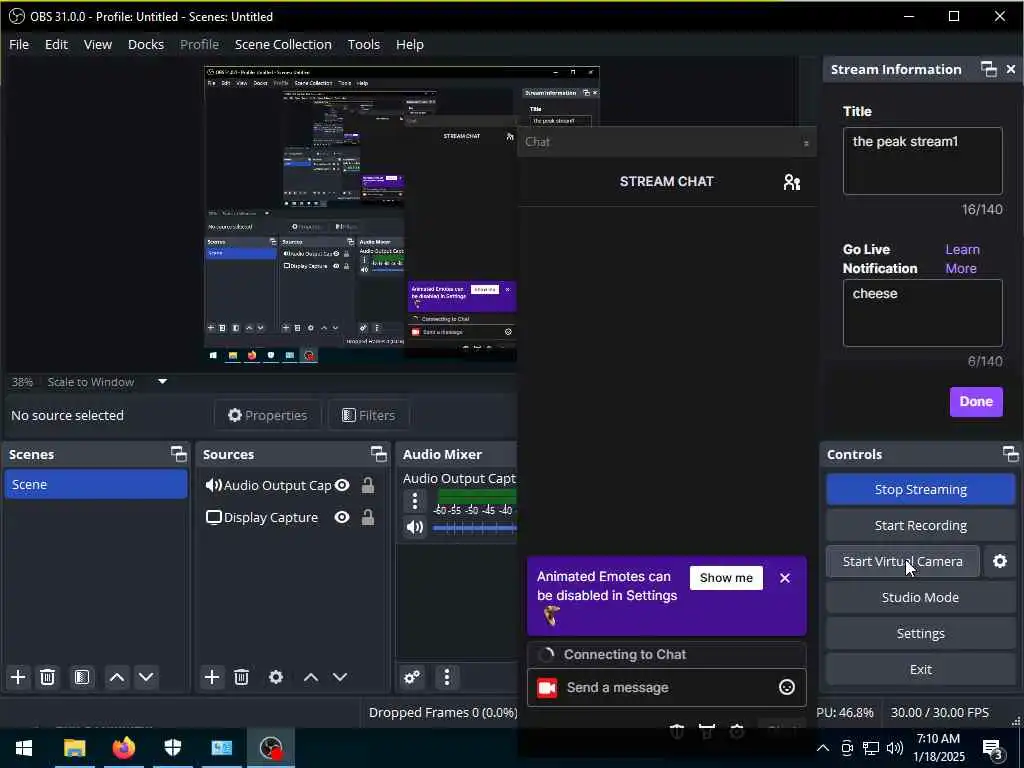1024x768 pixels.
Task: Close the Stream Information dock
Action: 1011,69
